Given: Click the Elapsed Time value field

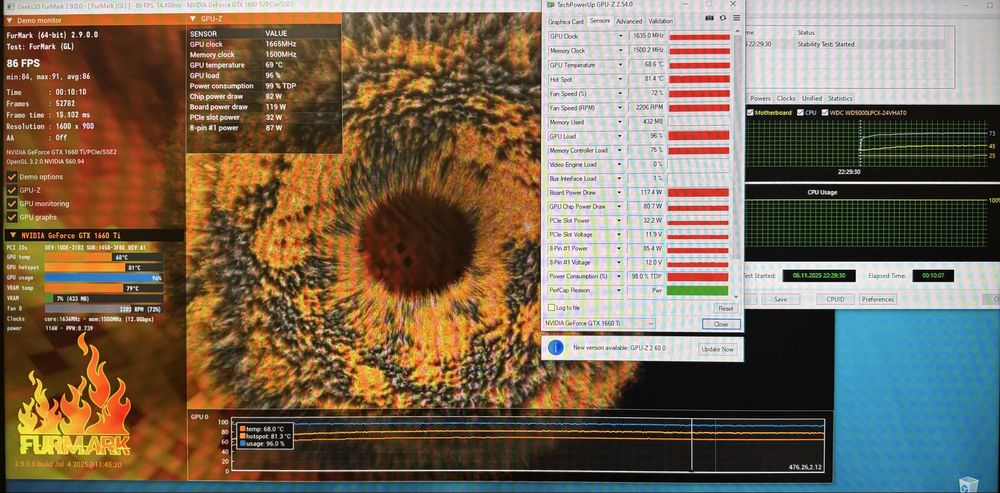Looking at the screenshot, I should pyautogui.click(x=933, y=276).
